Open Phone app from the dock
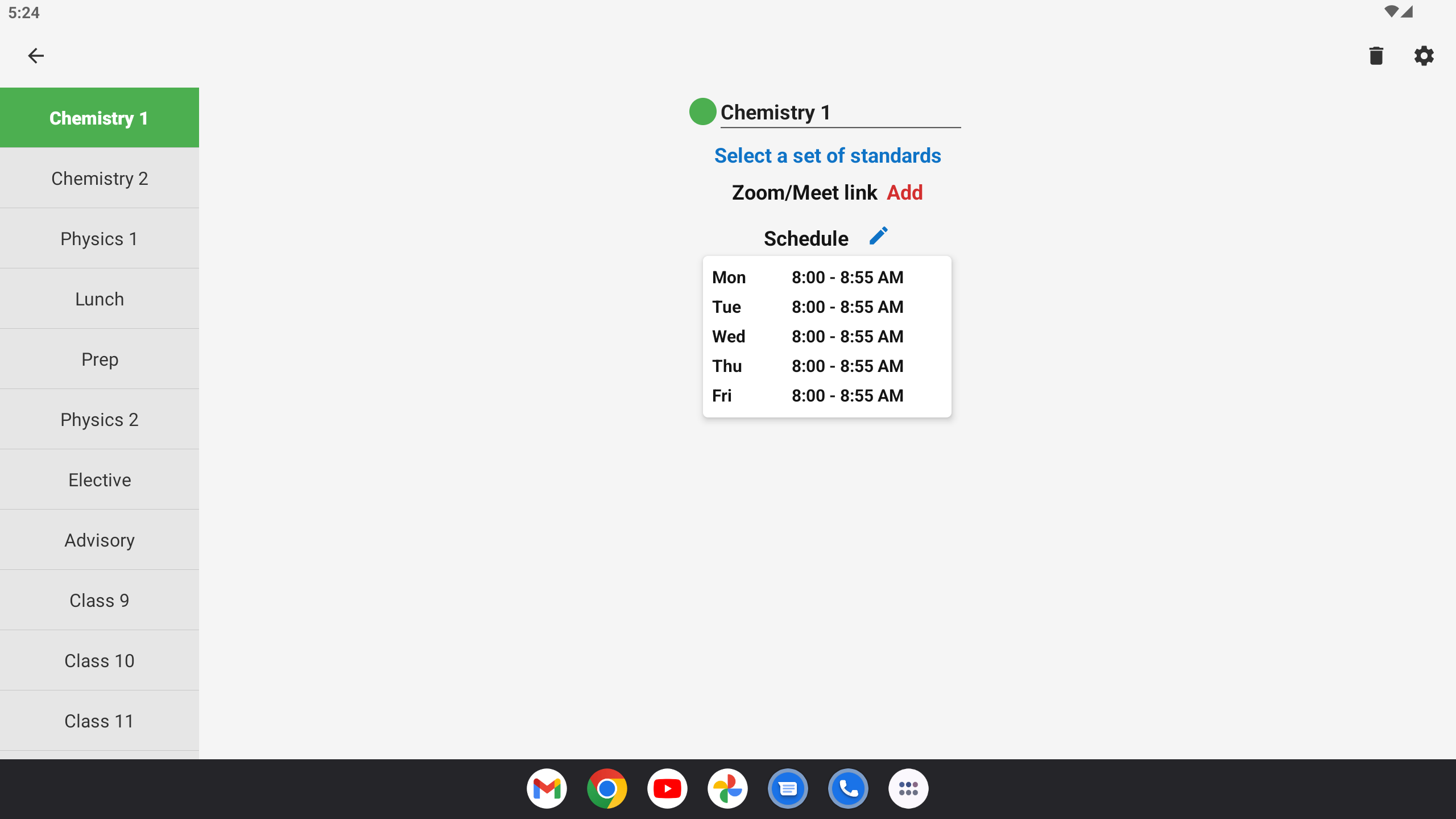Viewport: 1456px width, 819px height. 848,789
